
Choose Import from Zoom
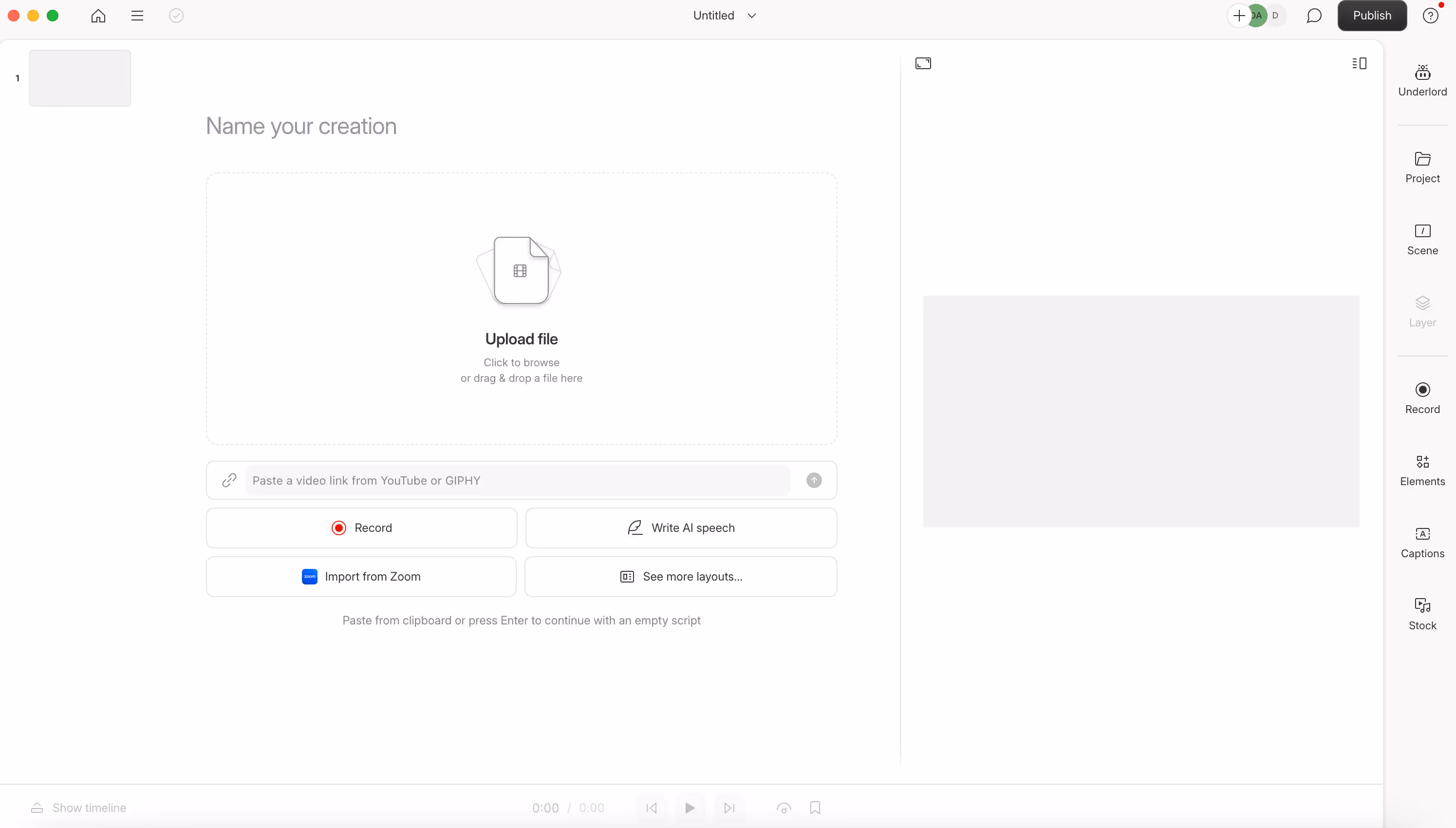362,577
